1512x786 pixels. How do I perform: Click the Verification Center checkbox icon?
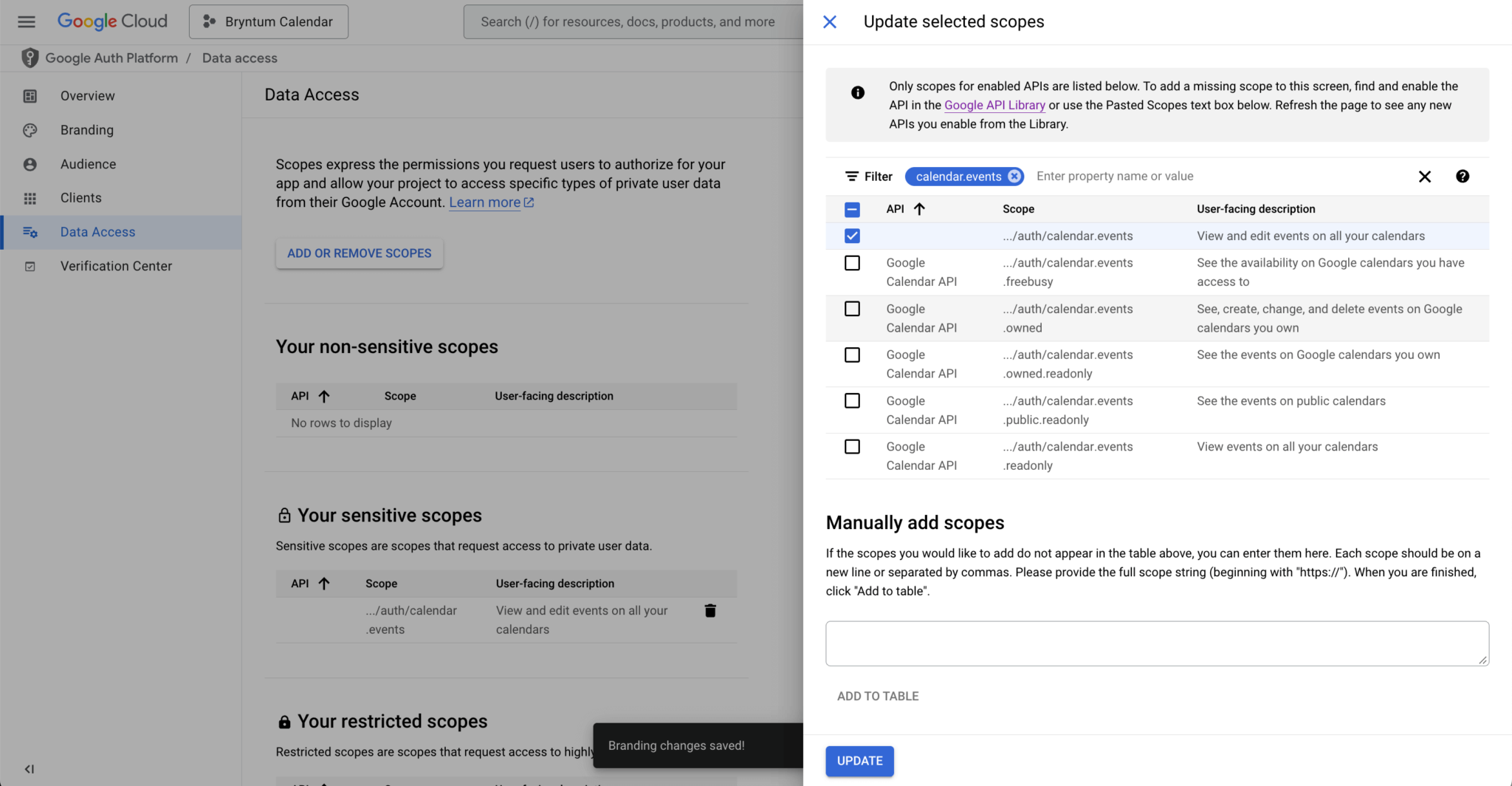click(x=30, y=266)
